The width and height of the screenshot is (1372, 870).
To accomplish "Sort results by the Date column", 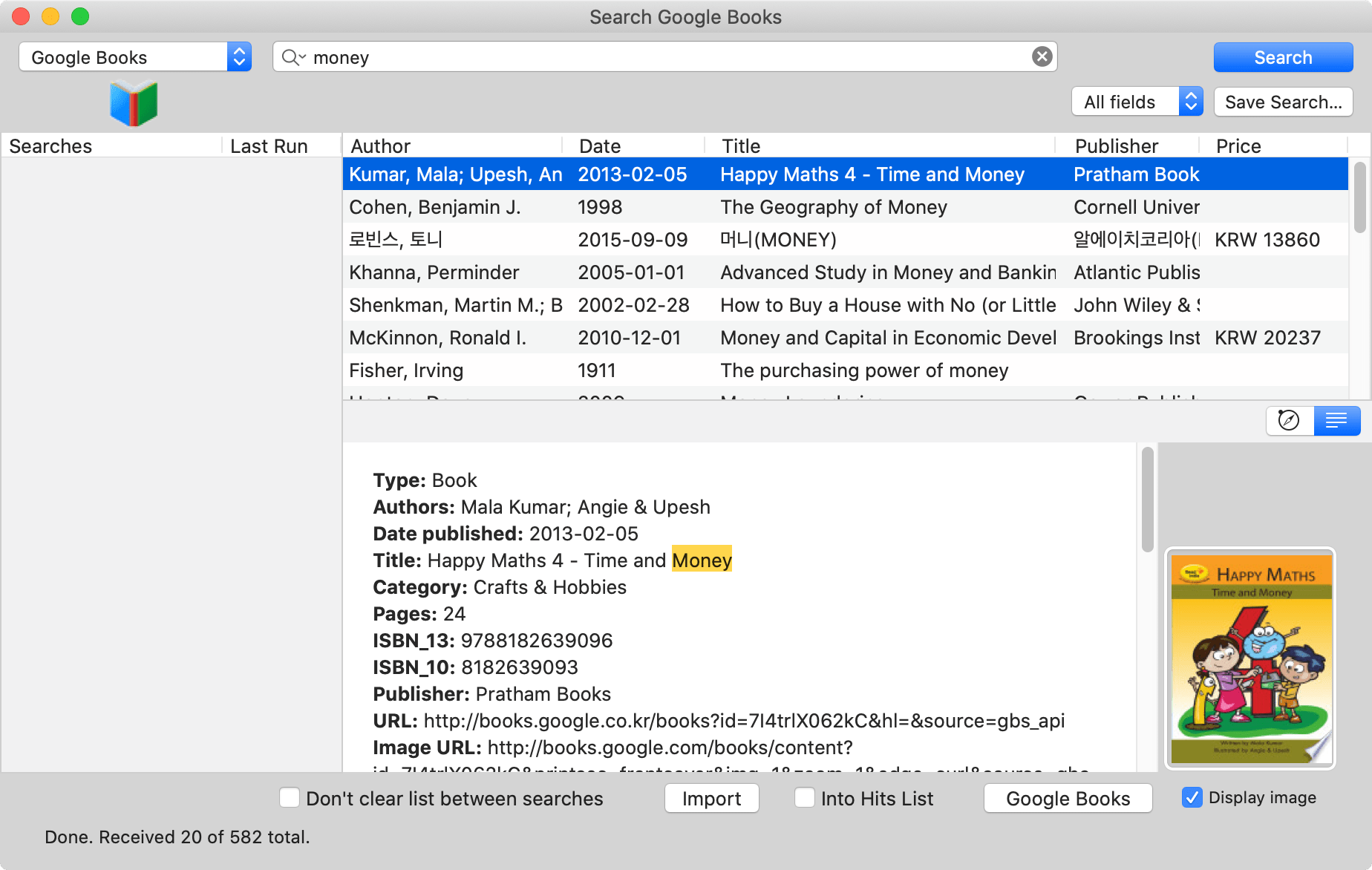I will (x=633, y=145).
